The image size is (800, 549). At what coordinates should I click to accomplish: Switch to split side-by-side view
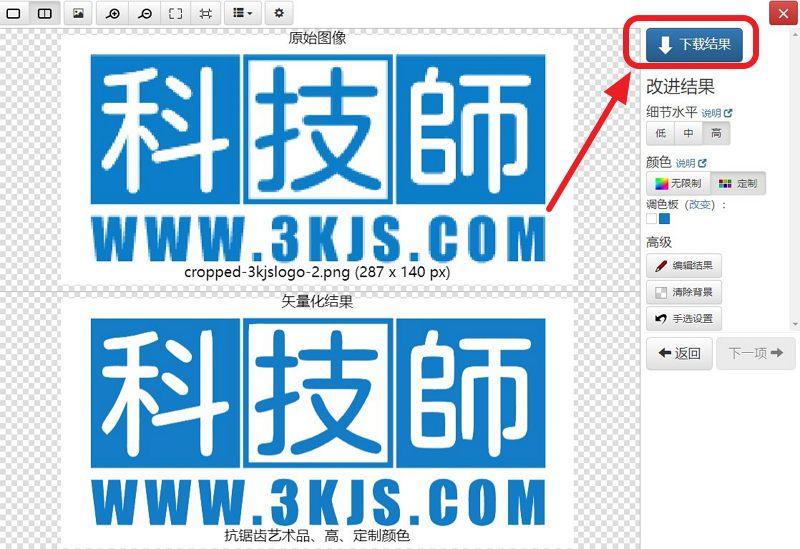(x=44, y=13)
